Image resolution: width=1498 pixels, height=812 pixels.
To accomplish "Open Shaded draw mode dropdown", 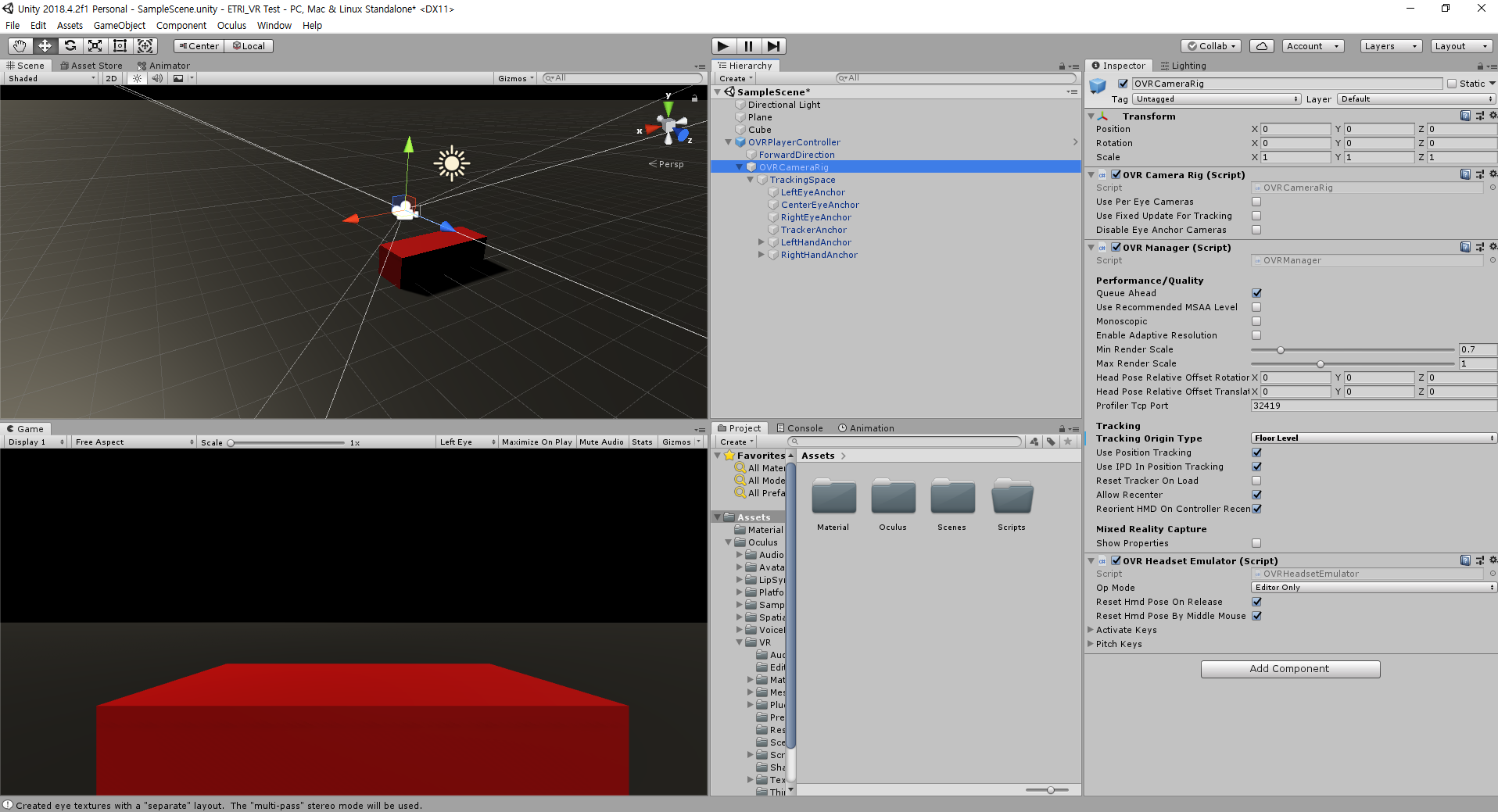I will coord(52,78).
